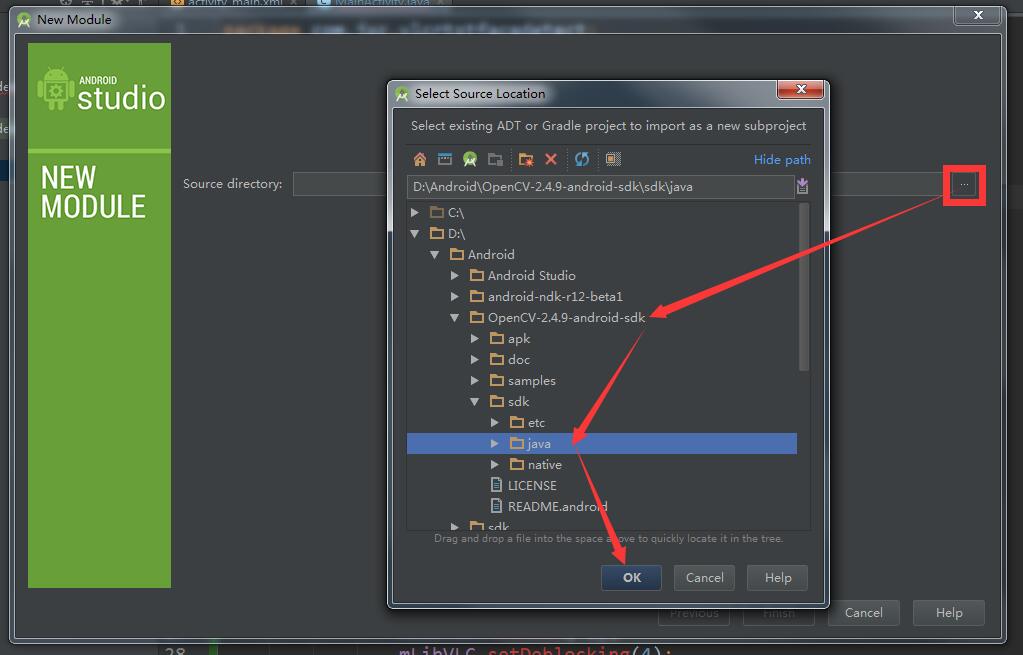Collapse the D:\ drive node

(x=415, y=234)
